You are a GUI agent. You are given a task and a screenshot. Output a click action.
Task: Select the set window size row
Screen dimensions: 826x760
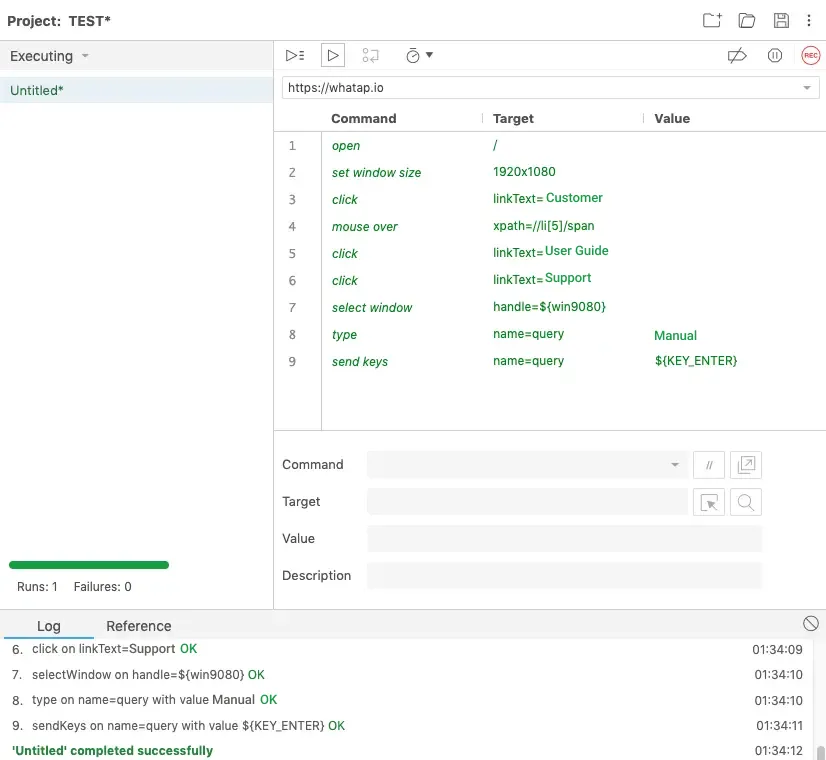pyautogui.click(x=549, y=173)
